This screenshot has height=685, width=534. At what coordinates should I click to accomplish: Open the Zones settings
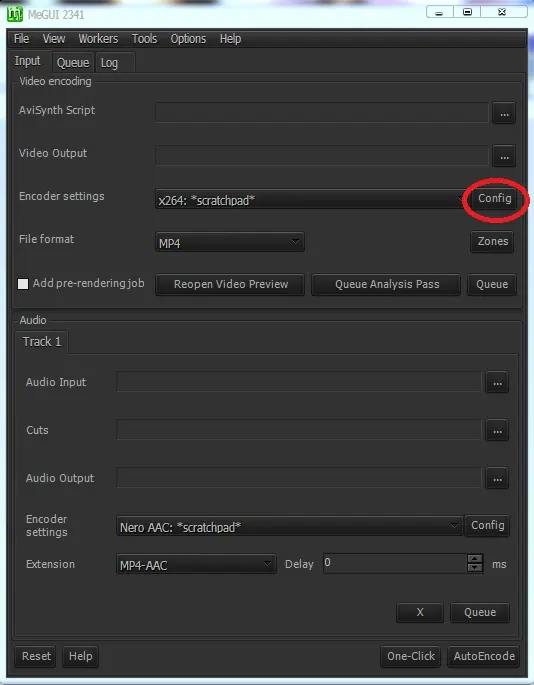[x=492, y=242]
